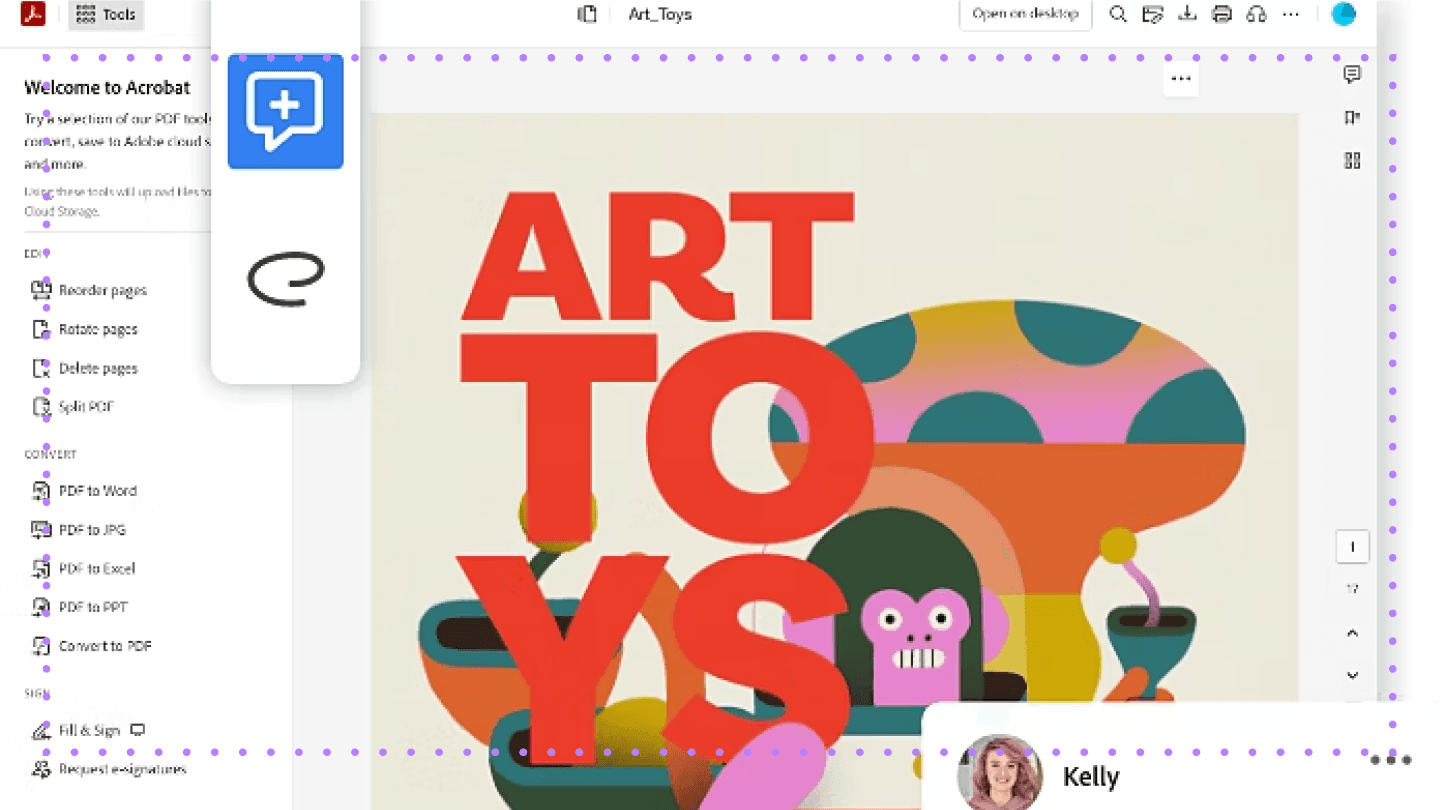Print the document using printer icon

[1221, 14]
